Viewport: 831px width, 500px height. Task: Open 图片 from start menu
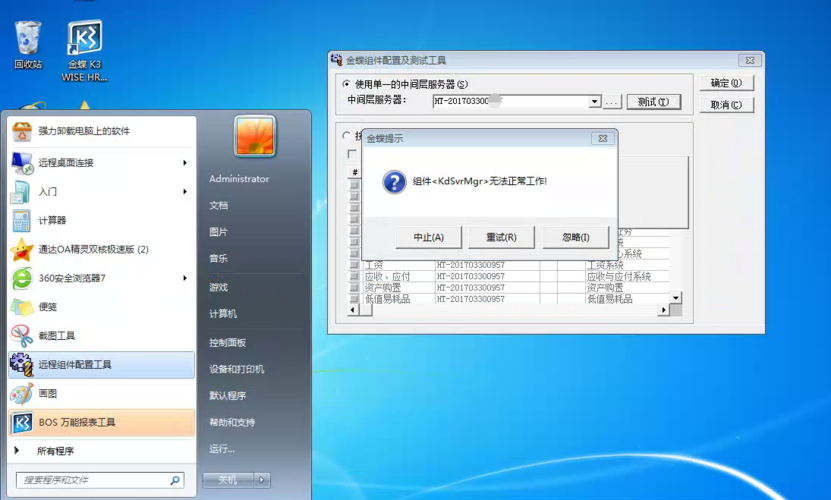click(x=218, y=232)
